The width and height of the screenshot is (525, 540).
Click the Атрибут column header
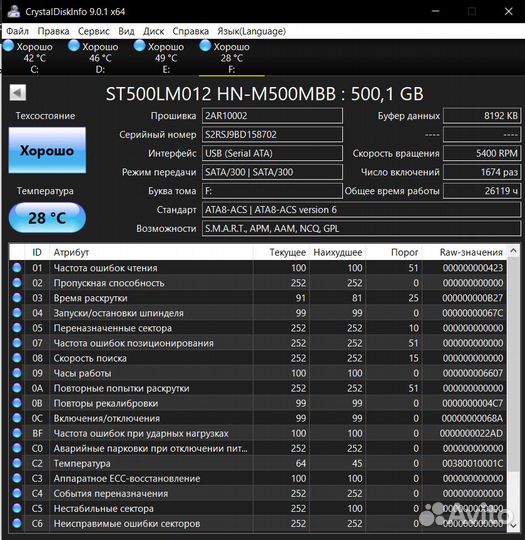point(151,252)
